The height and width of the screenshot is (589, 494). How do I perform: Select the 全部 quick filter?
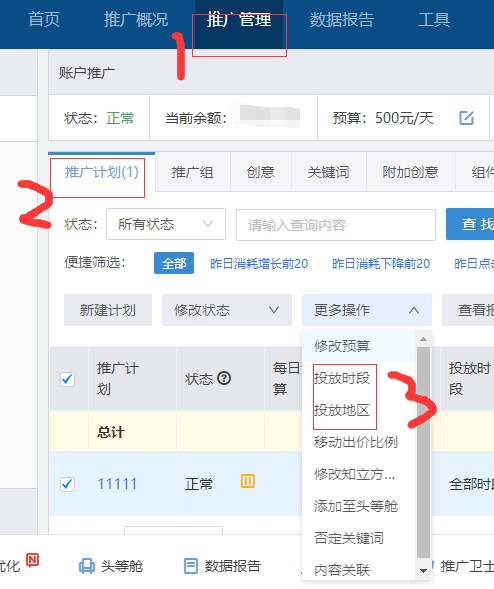click(x=174, y=263)
